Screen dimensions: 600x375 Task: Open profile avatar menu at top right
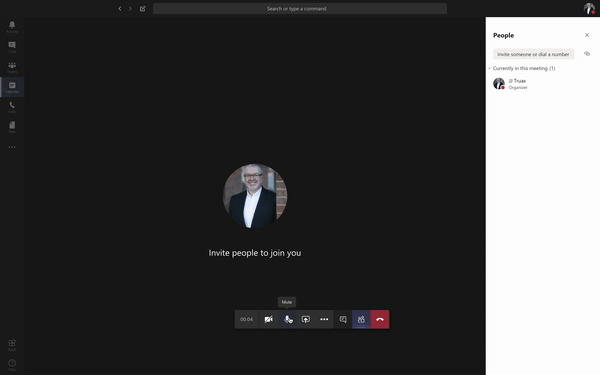[589, 8]
